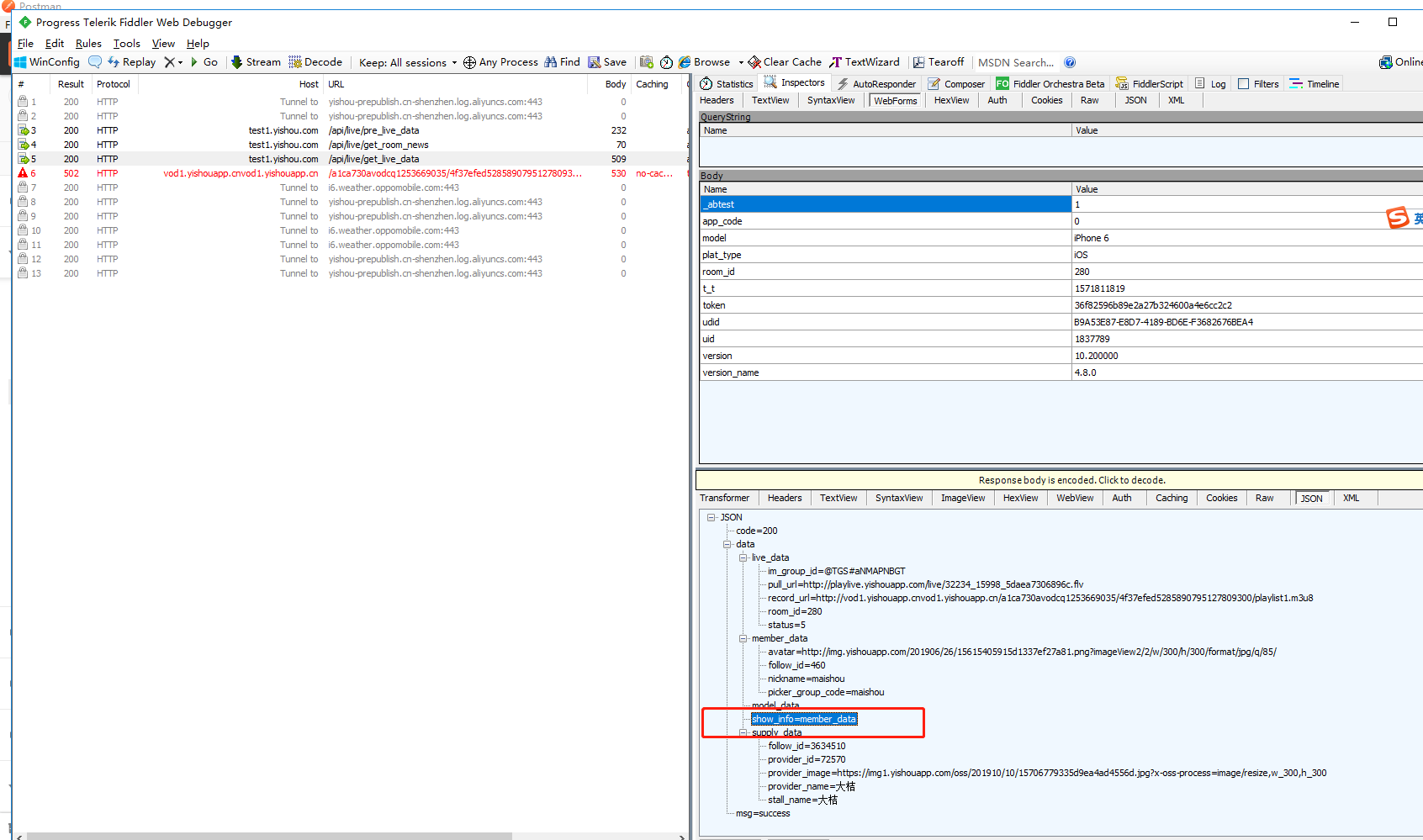Open the View menu

pos(163,44)
